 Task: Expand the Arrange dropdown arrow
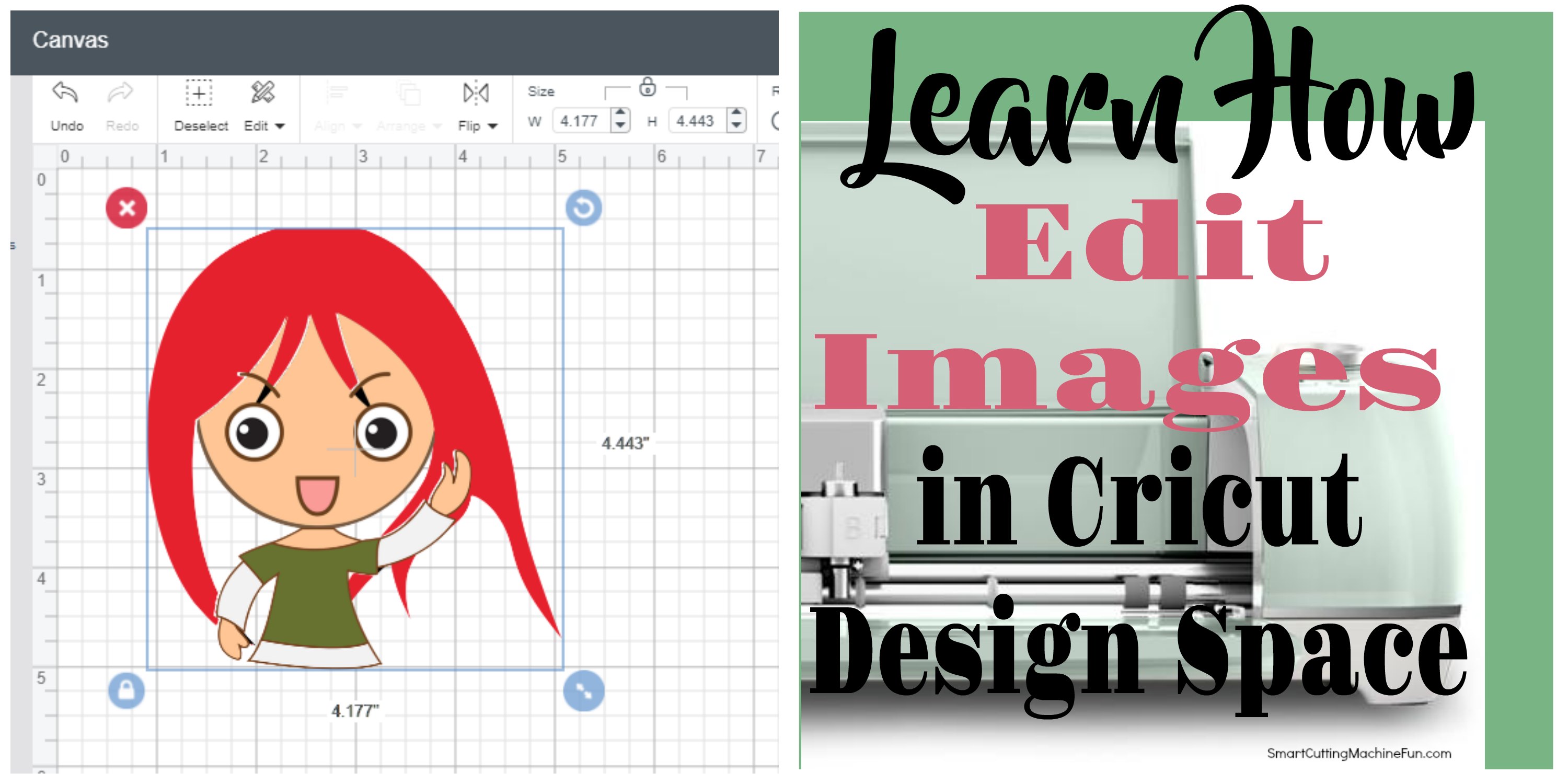click(x=437, y=126)
